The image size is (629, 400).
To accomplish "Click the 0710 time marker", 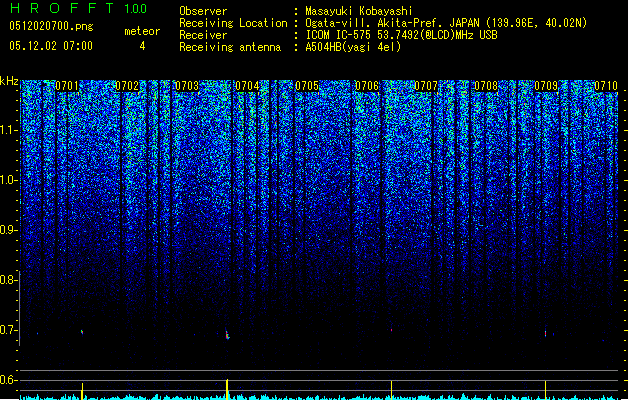I will (606, 86).
